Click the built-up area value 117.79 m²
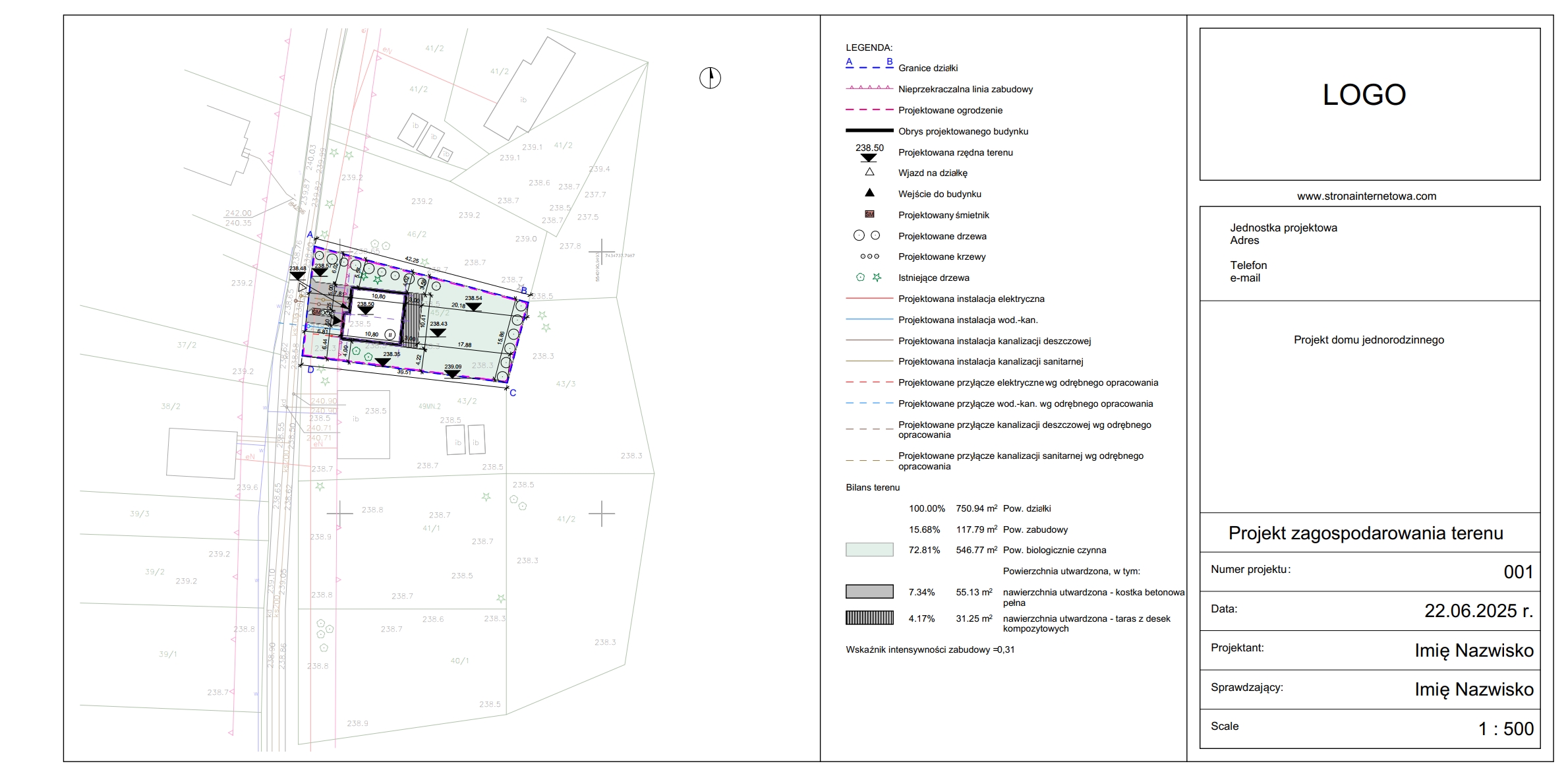Image resolution: width=1568 pixels, height=776 pixels. (977, 529)
